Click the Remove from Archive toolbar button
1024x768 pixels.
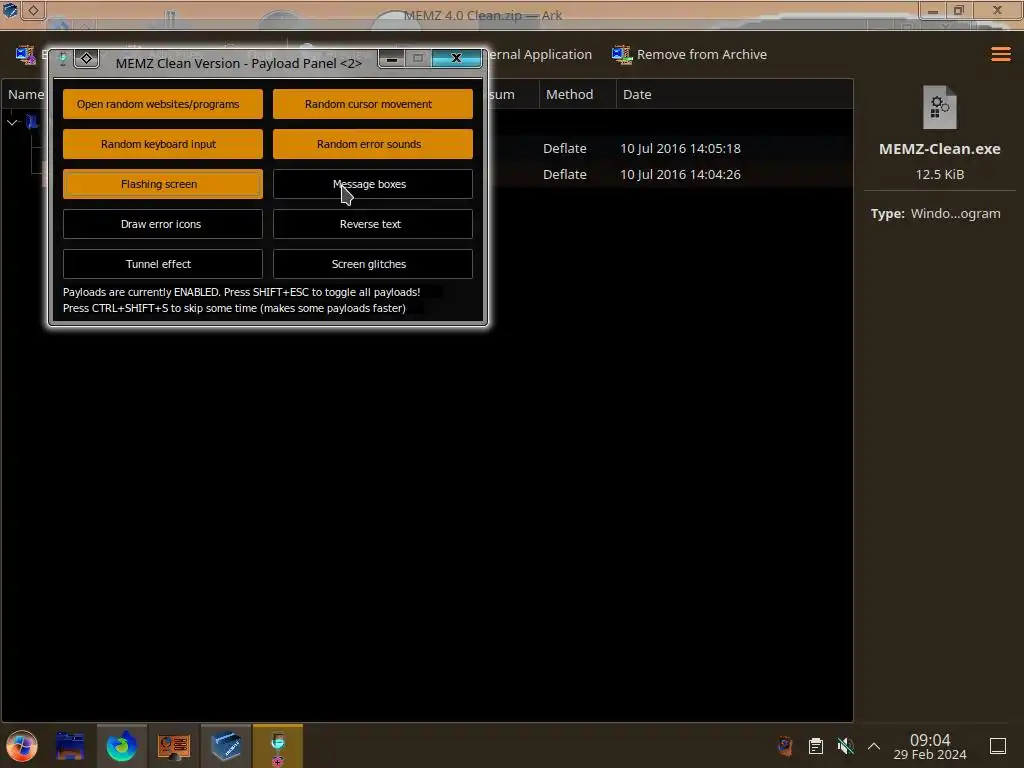[689, 55]
